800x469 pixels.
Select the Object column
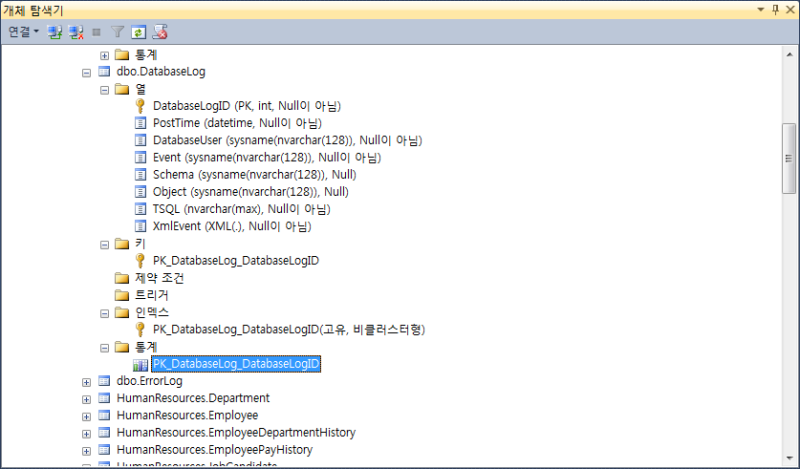(x=251, y=191)
